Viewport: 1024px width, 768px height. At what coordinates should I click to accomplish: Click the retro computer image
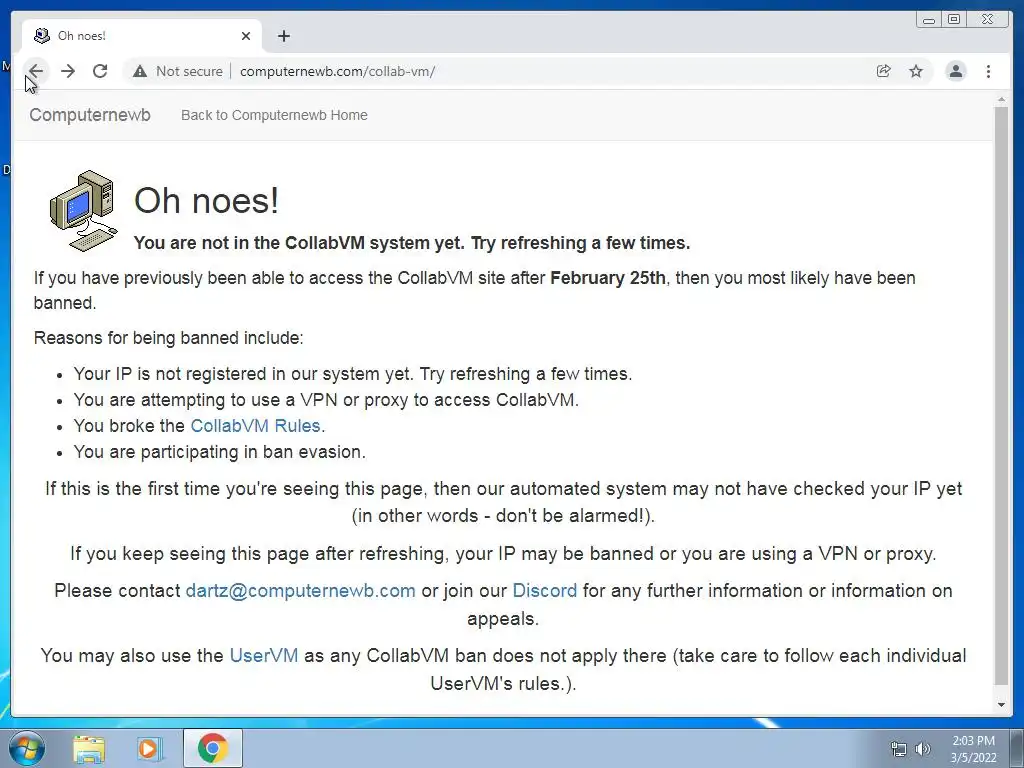(x=84, y=210)
